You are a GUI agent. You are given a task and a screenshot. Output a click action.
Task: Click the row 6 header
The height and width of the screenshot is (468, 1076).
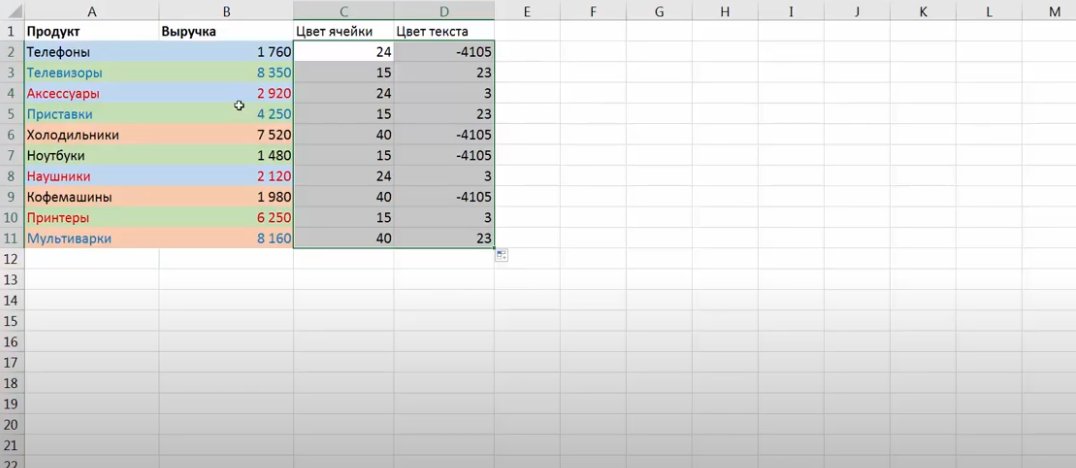[11, 134]
